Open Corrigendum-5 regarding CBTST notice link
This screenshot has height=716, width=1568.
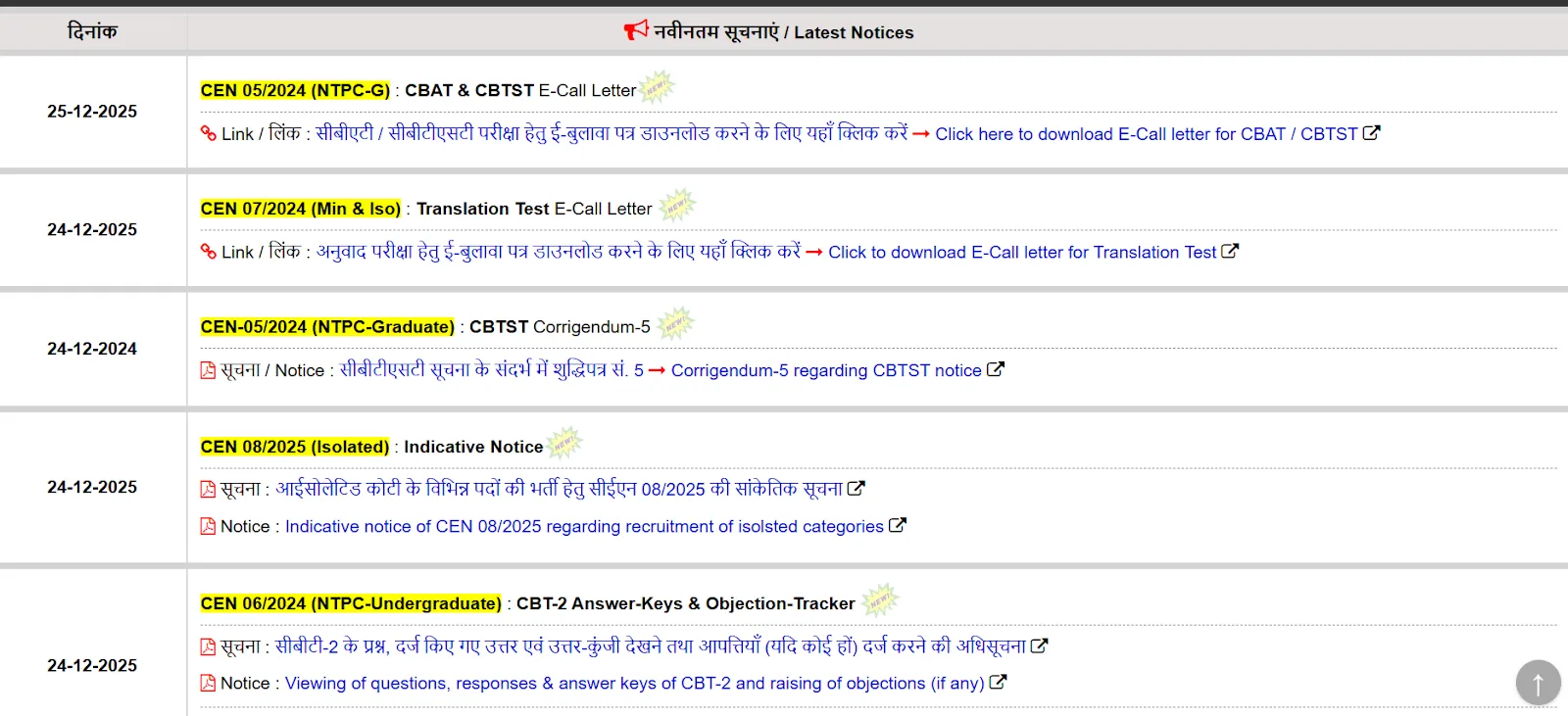(x=826, y=371)
